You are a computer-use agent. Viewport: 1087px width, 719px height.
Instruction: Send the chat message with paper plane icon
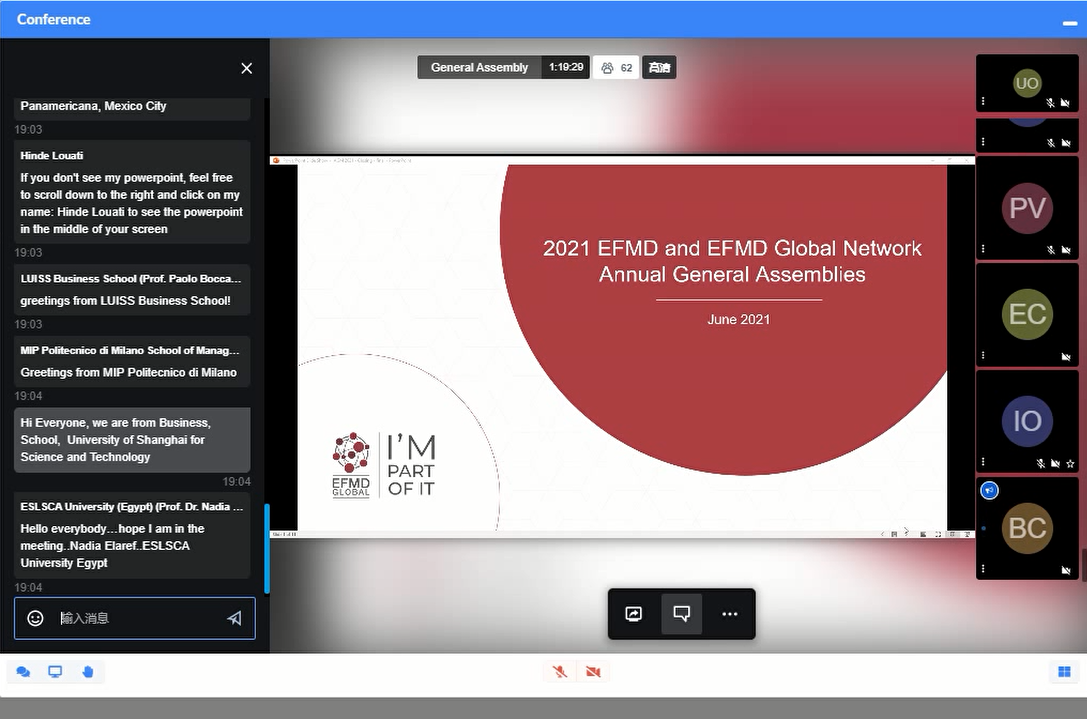[234, 618]
